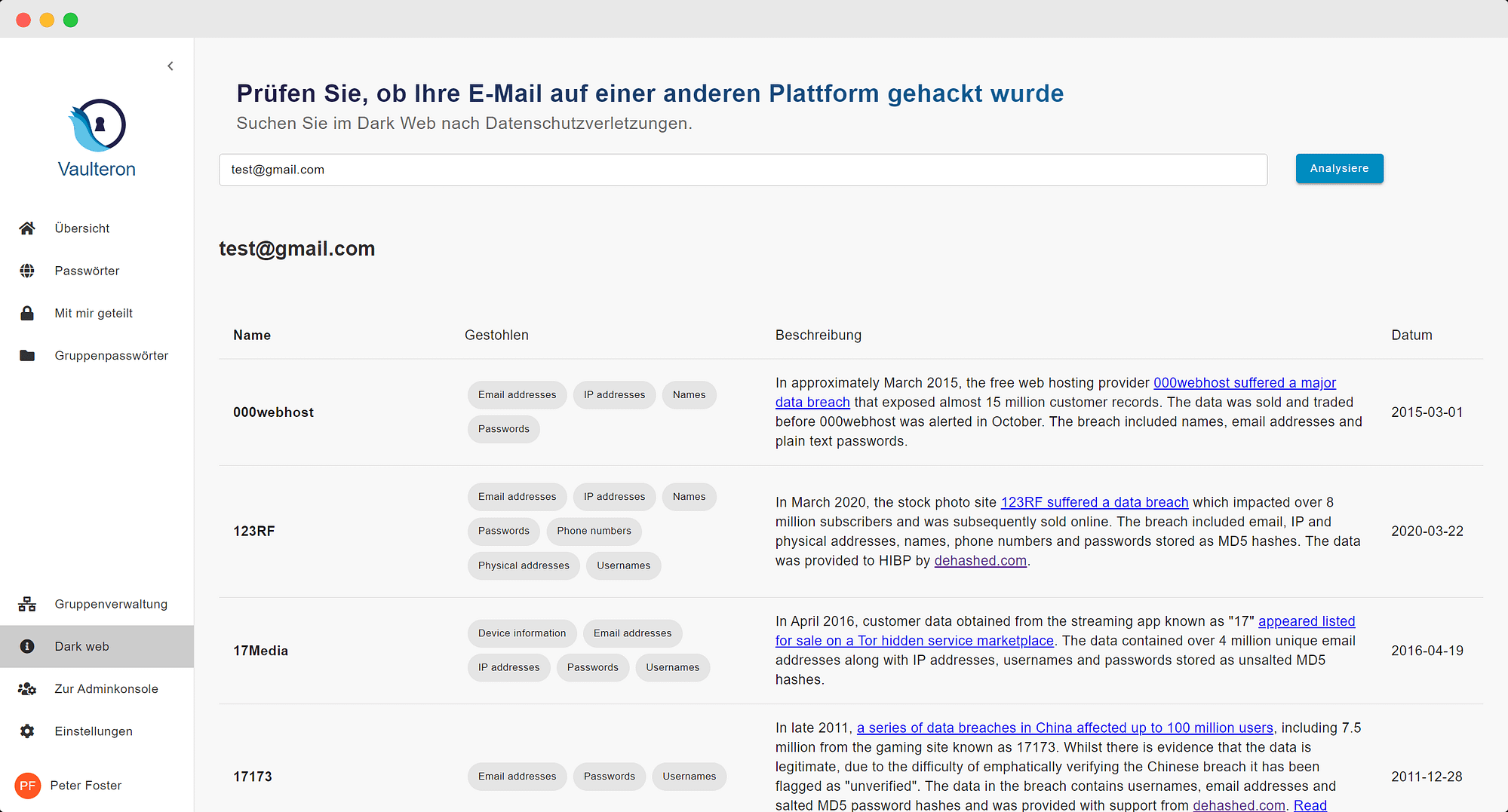1508x812 pixels.
Task: Click the date 2020-03-22
Action: tap(1427, 531)
